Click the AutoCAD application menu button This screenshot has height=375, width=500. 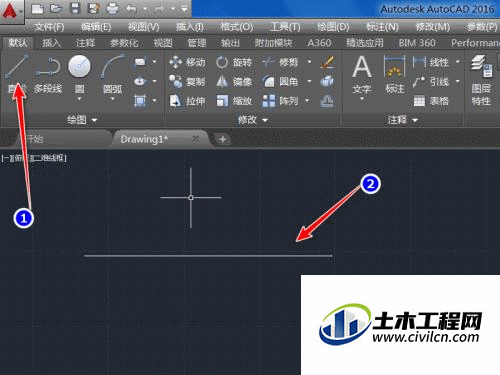(11, 11)
